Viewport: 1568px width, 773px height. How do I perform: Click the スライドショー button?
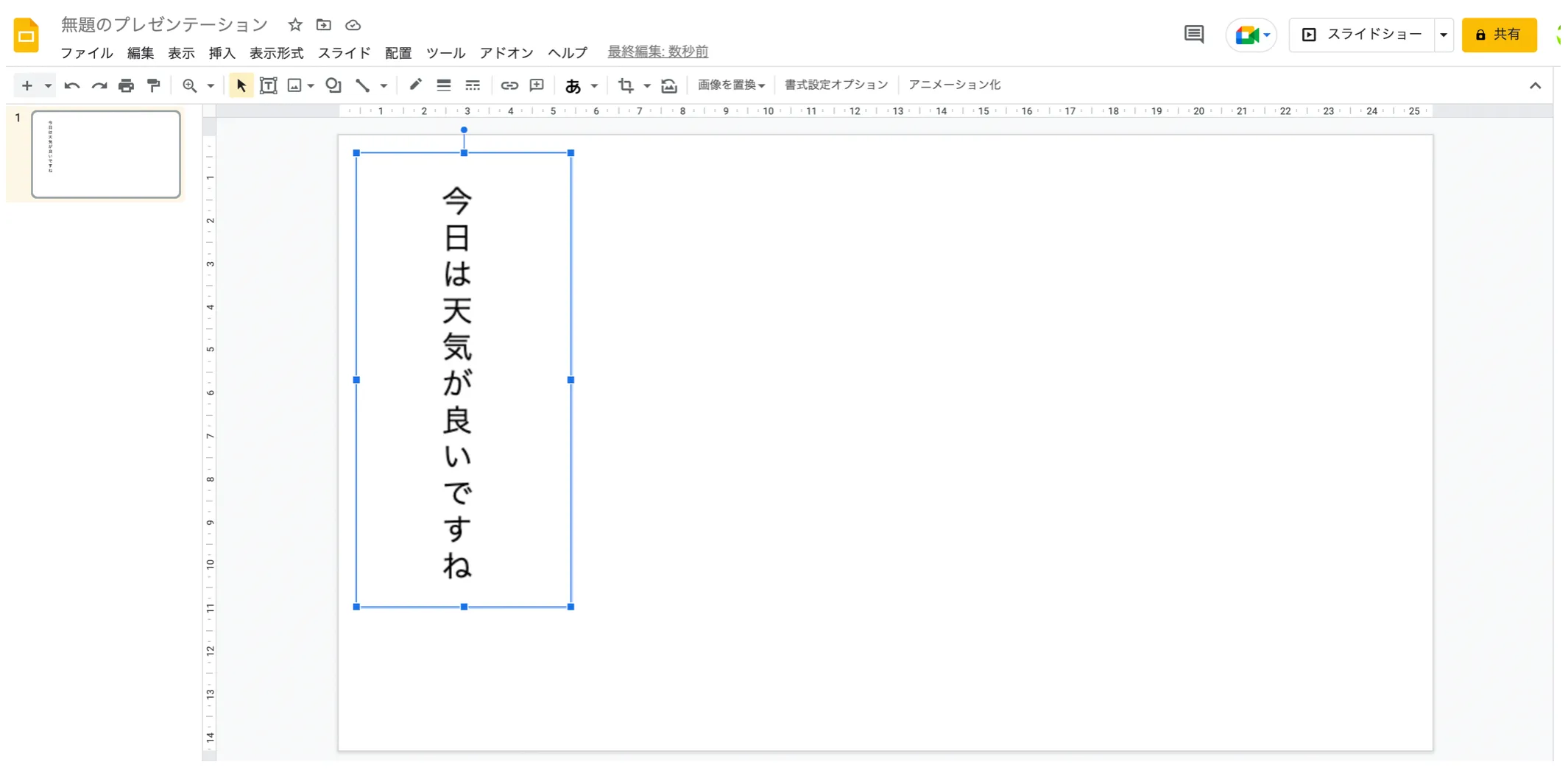coord(1362,35)
